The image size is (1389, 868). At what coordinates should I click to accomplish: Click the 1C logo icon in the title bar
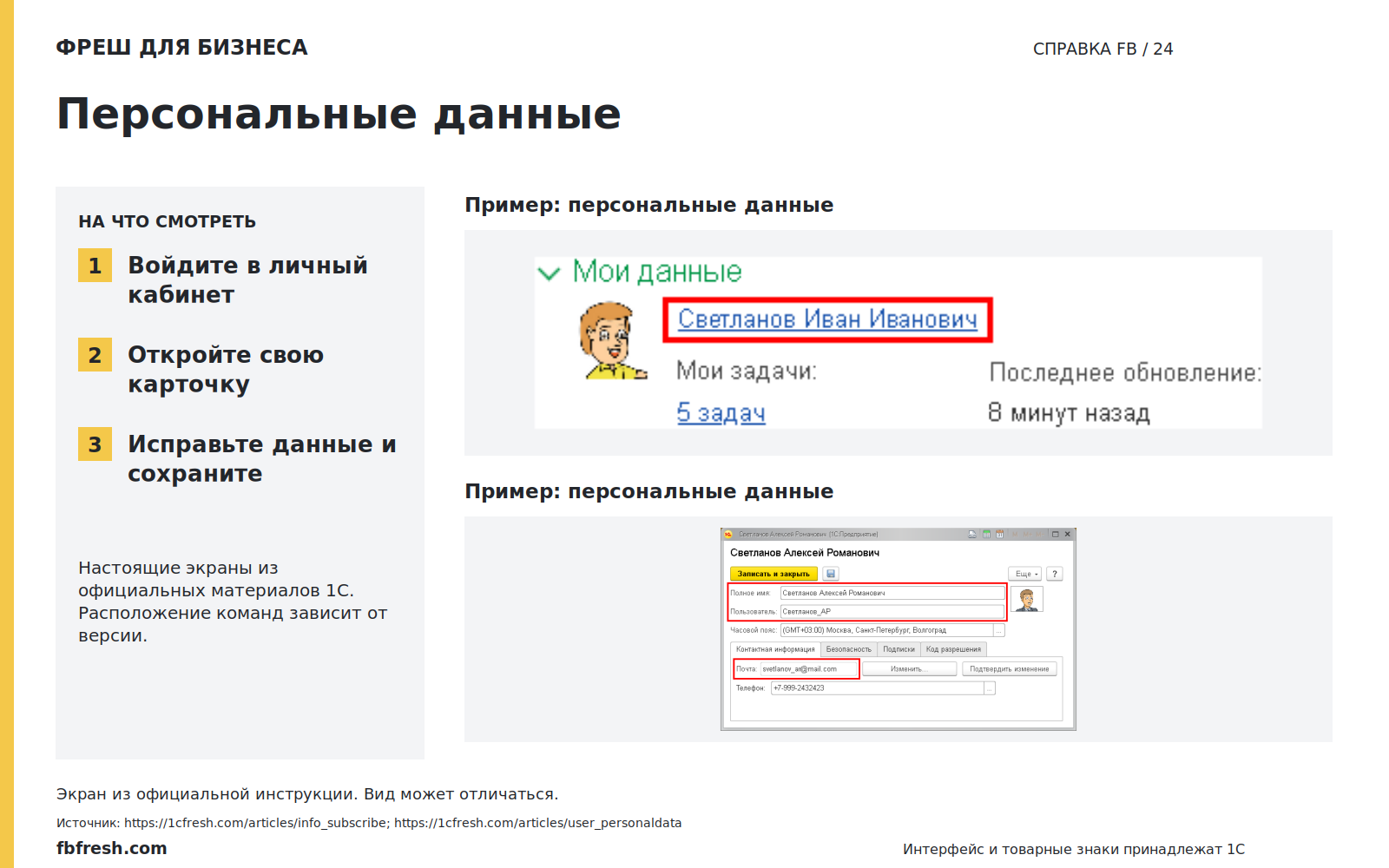[x=728, y=534]
